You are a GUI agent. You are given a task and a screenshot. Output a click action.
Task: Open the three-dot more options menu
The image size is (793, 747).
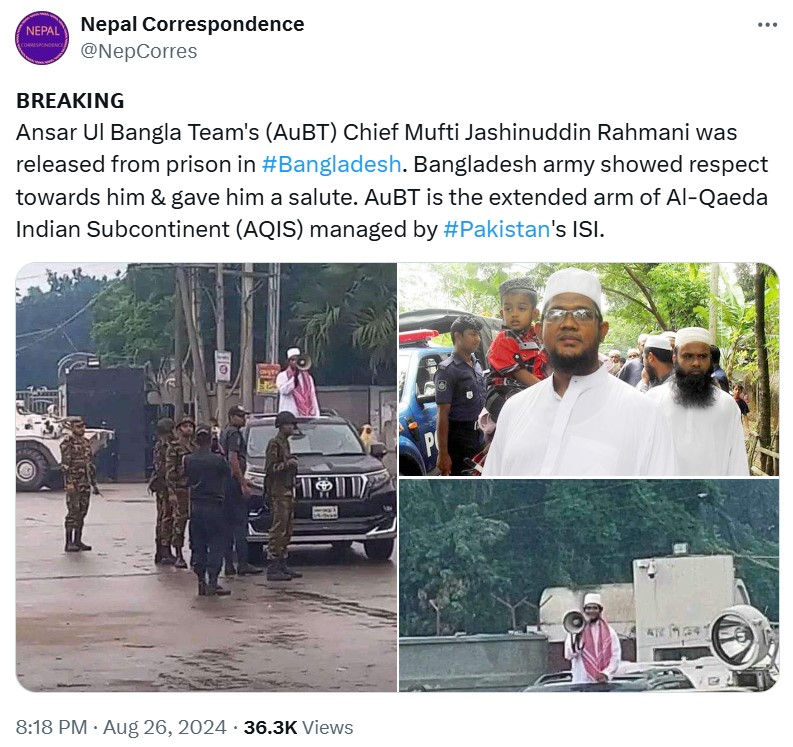(767, 25)
